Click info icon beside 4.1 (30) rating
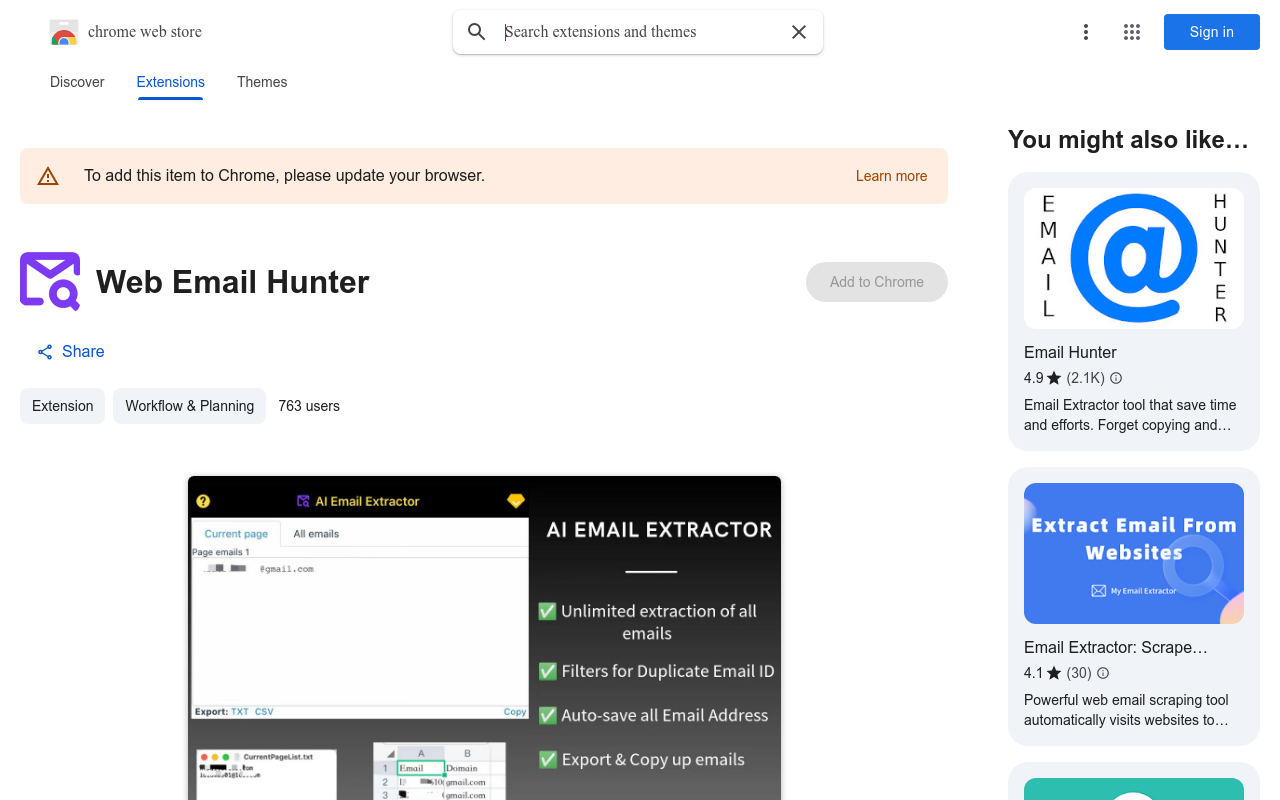1280x800 pixels. (x=1102, y=673)
